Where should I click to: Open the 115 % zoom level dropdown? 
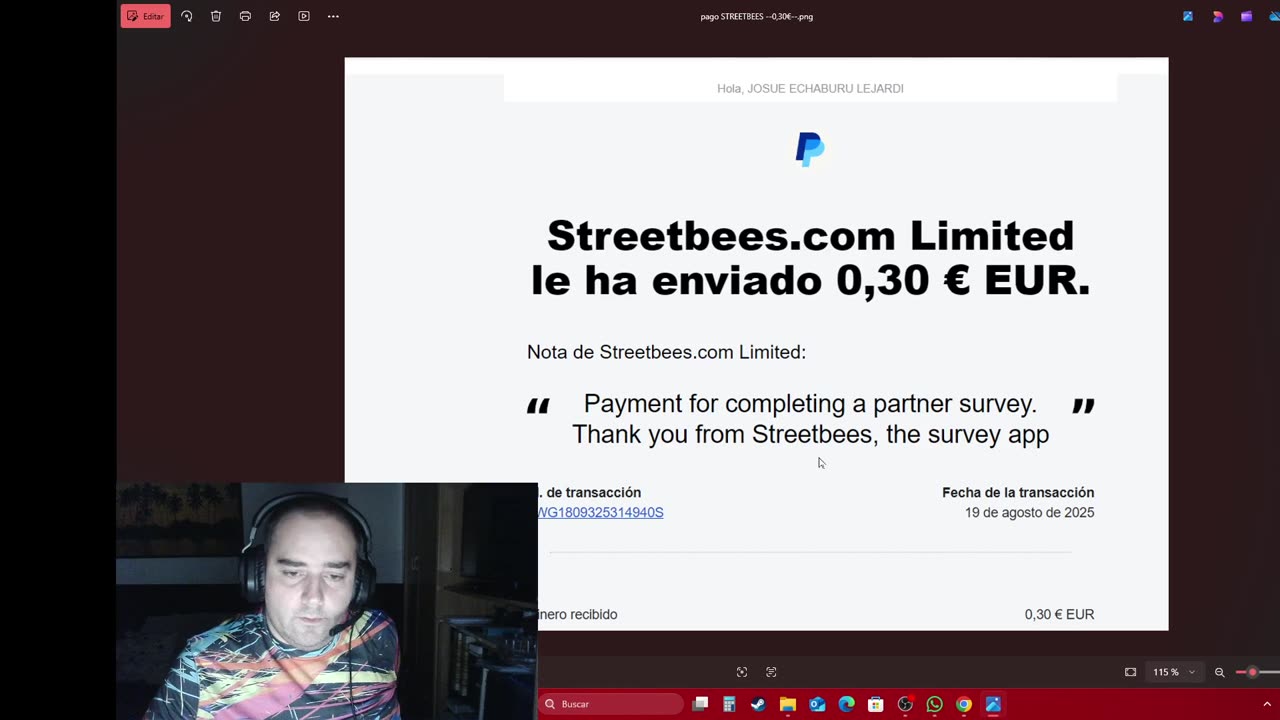click(x=1174, y=672)
